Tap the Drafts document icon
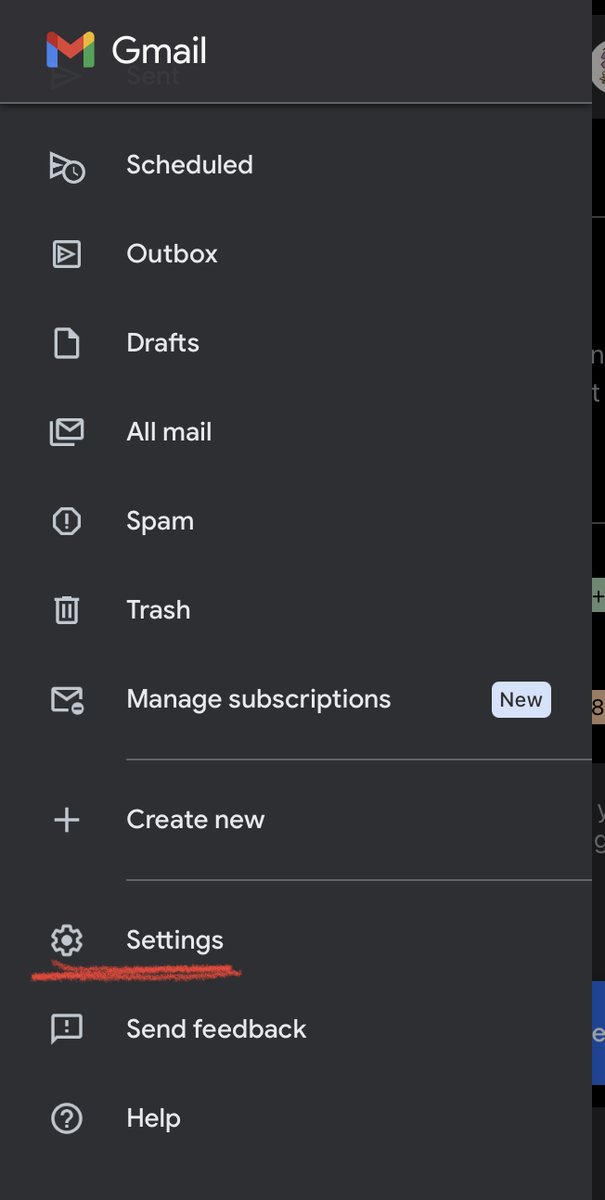 [x=67, y=344]
